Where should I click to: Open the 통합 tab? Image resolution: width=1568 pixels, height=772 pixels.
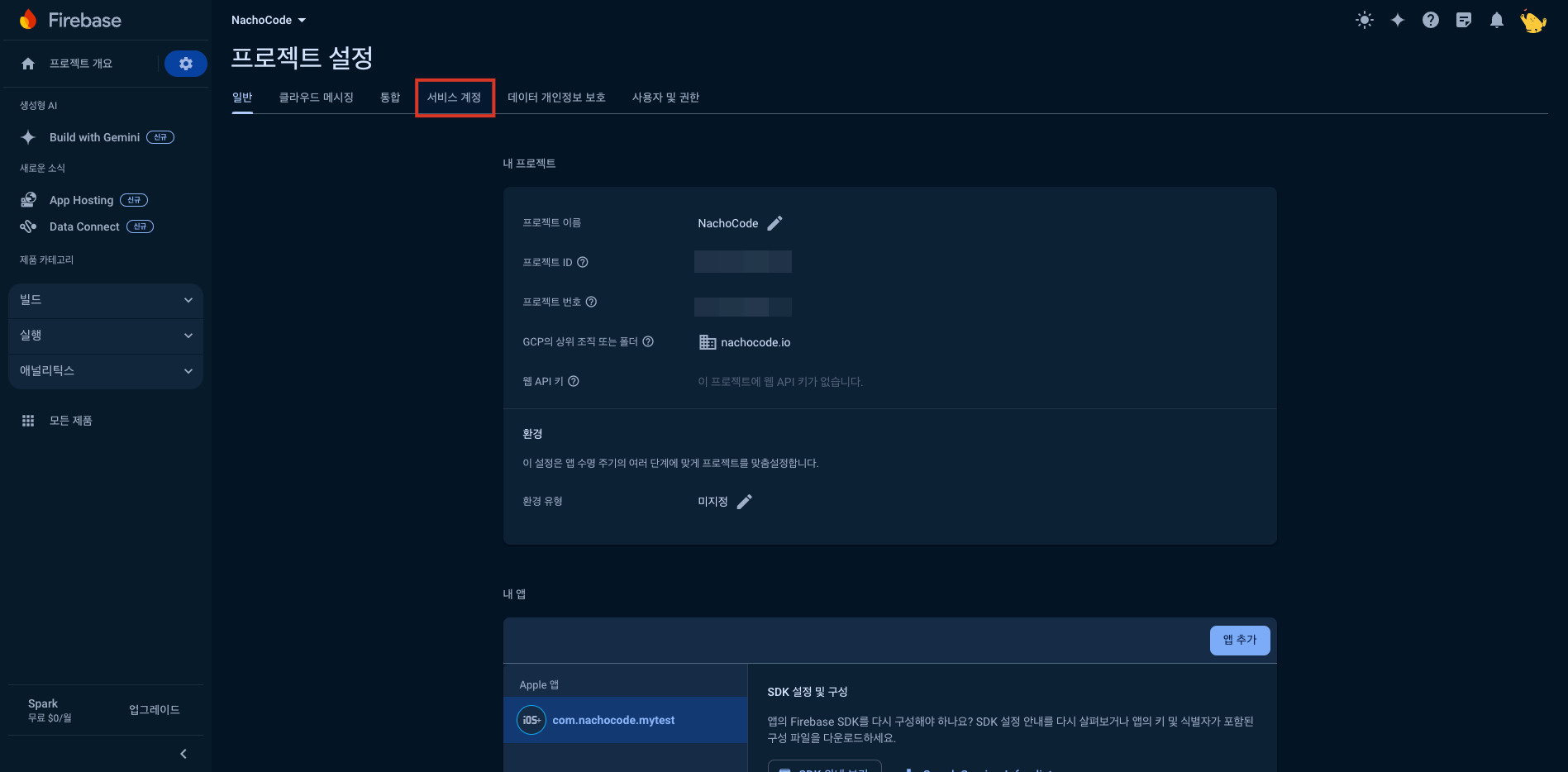pyautogui.click(x=390, y=98)
